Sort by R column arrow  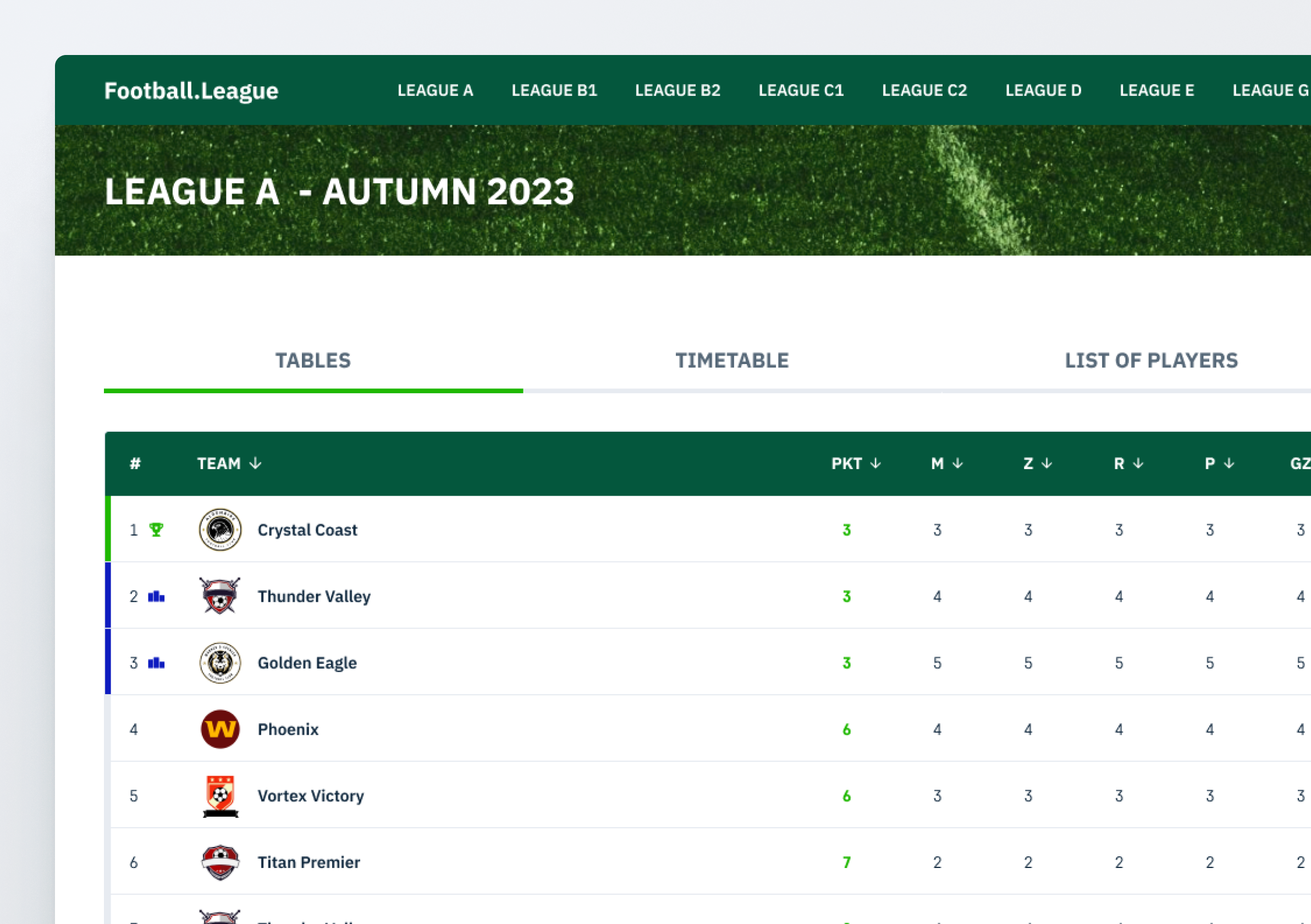[x=1138, y=463]
